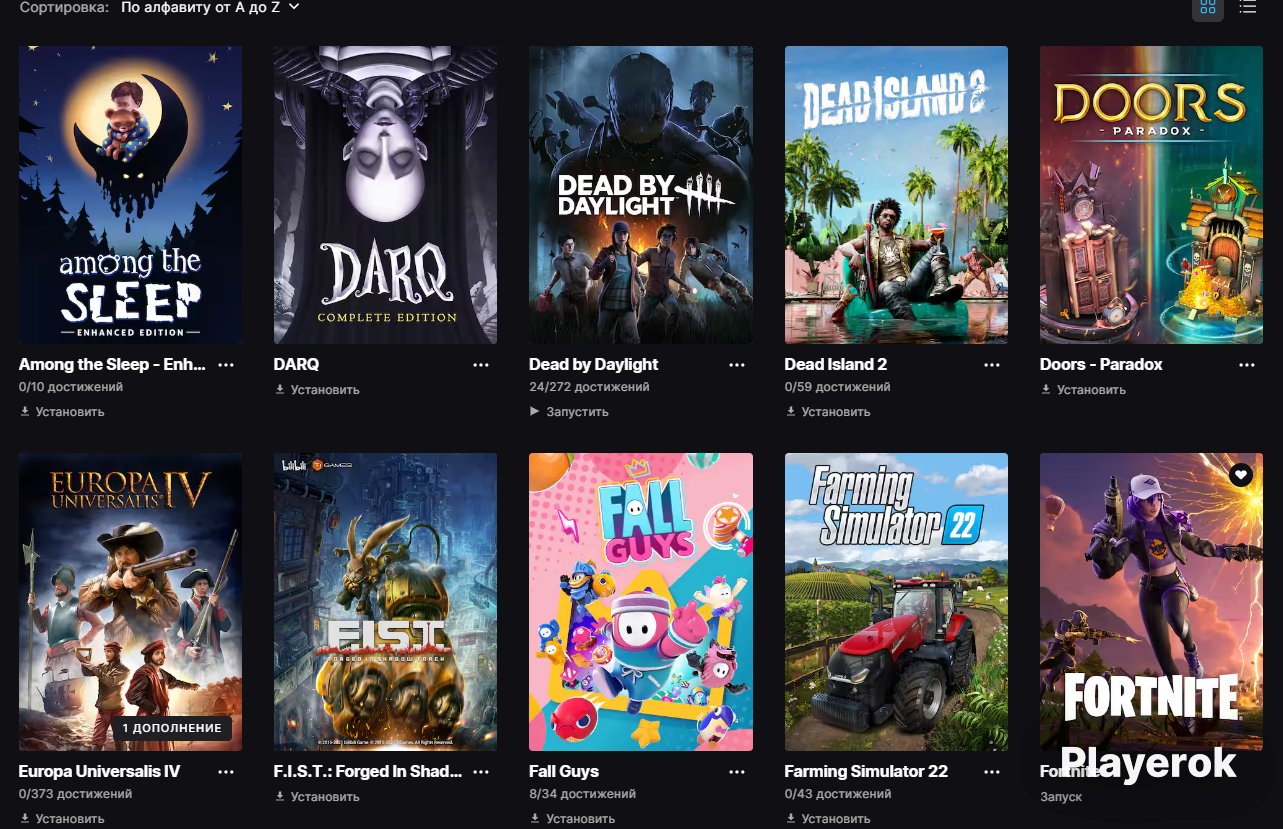Screen dimensions: 1283x829
Task: Expand the alphabetical sort order dropdown
Action: coord(210,7)
